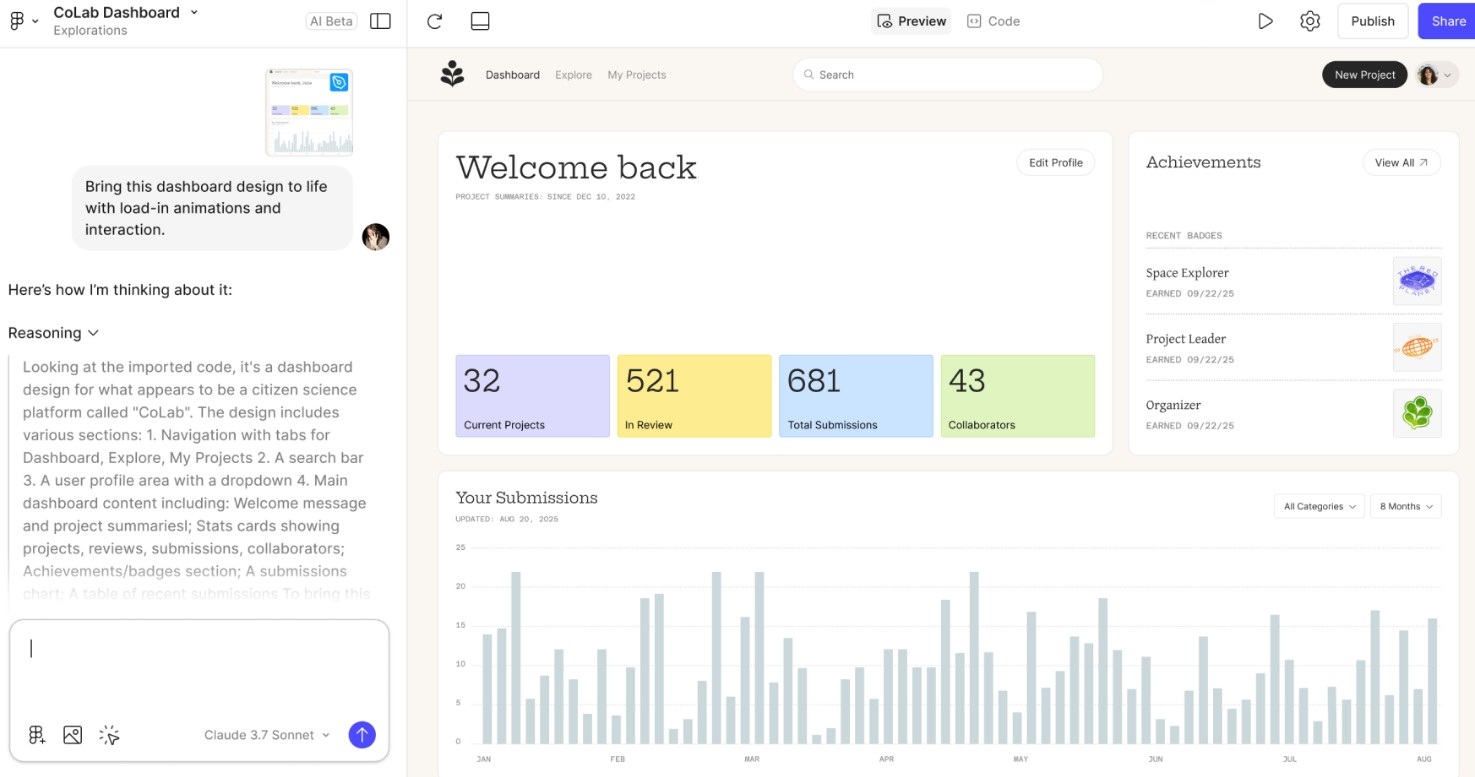Open the Figma main menu logo
Viewport: 1475px width, 777px height.
click(x=22, y=21)
